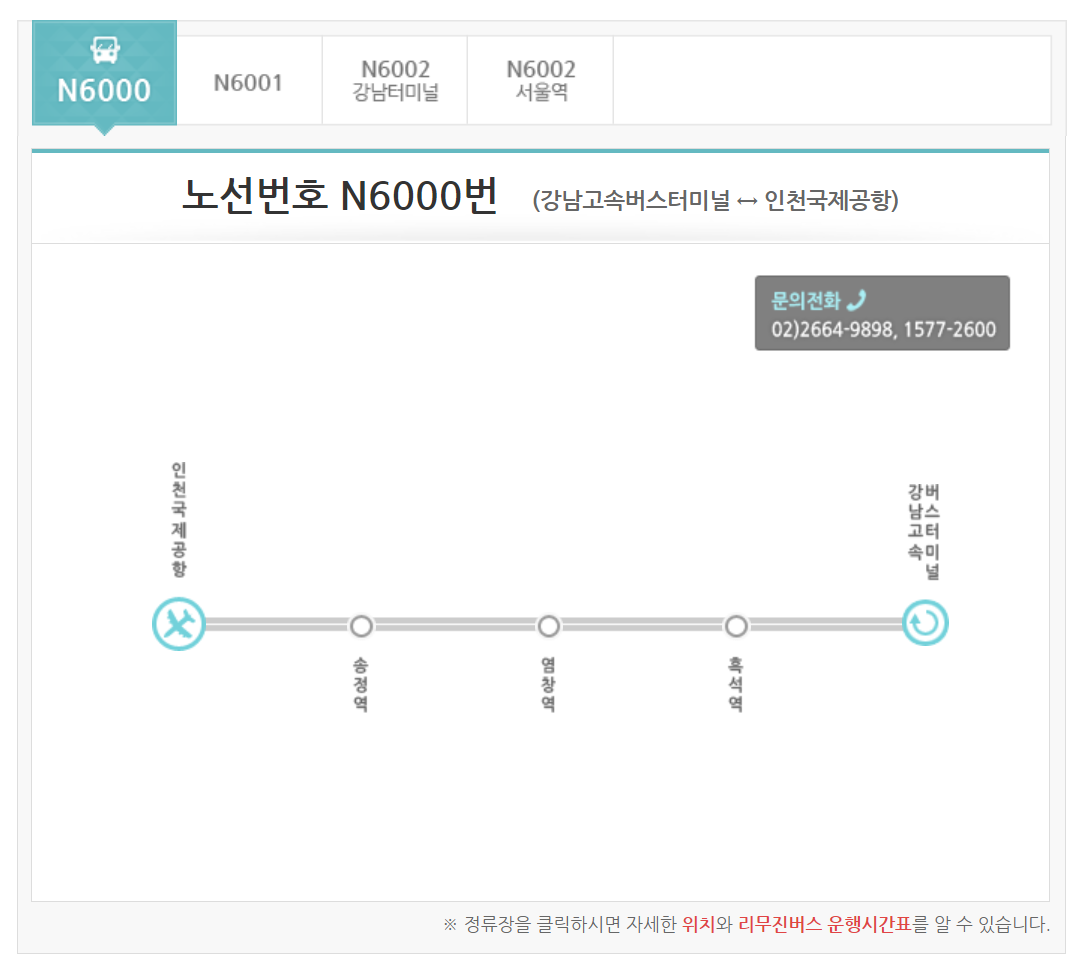Image resolution: width=1075 pixels, height=968 pixels.
Task: Click the bus icon on the N6000 tab
Action: point(104,49)
